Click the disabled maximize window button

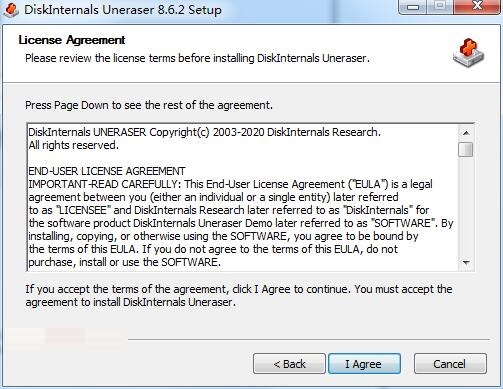click(x=440, y=7)
